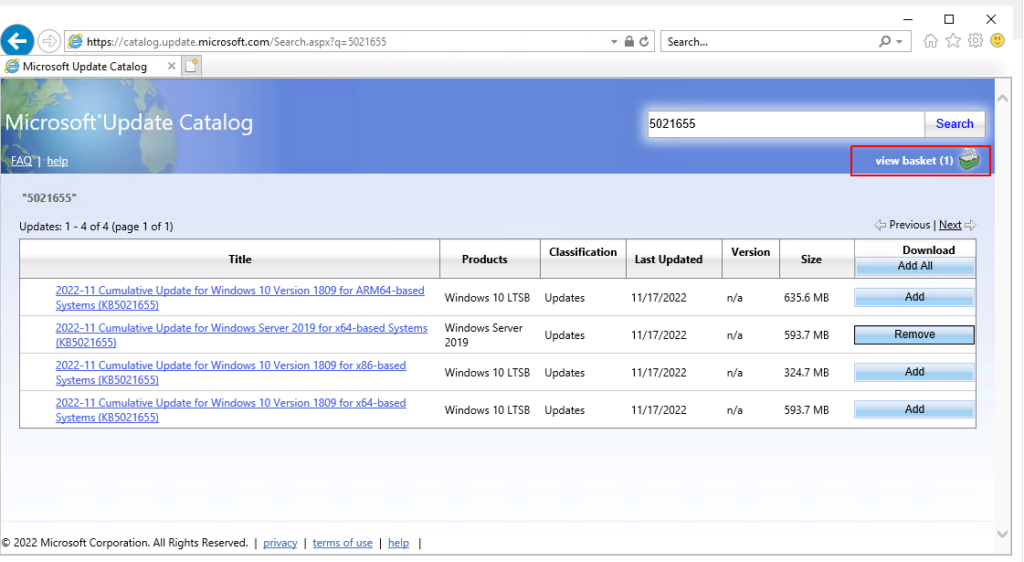Expand the address bar autocomplete dropdown
Screen dimensions: 1024x562
[614, 42]
